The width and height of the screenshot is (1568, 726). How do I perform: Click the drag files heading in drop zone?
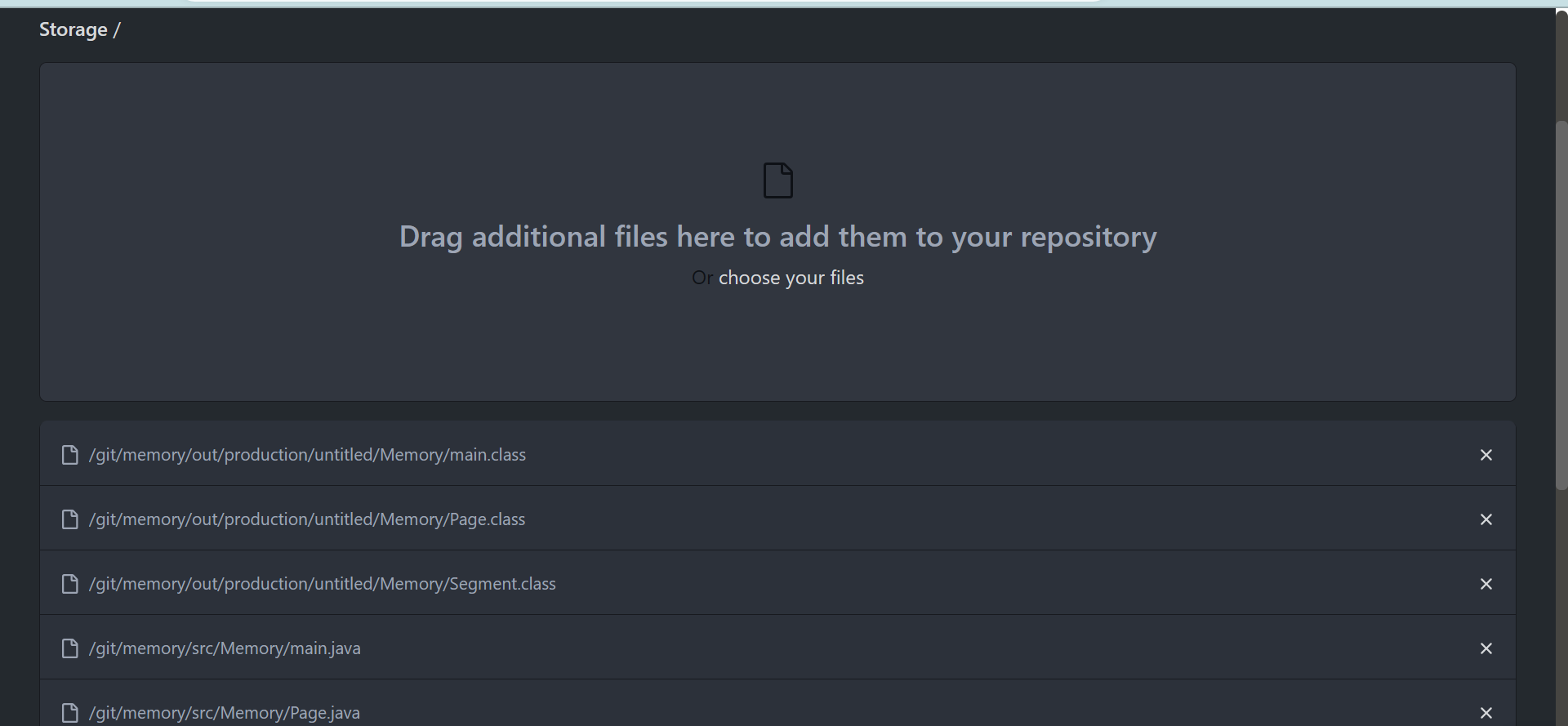(x=777, y=237)
